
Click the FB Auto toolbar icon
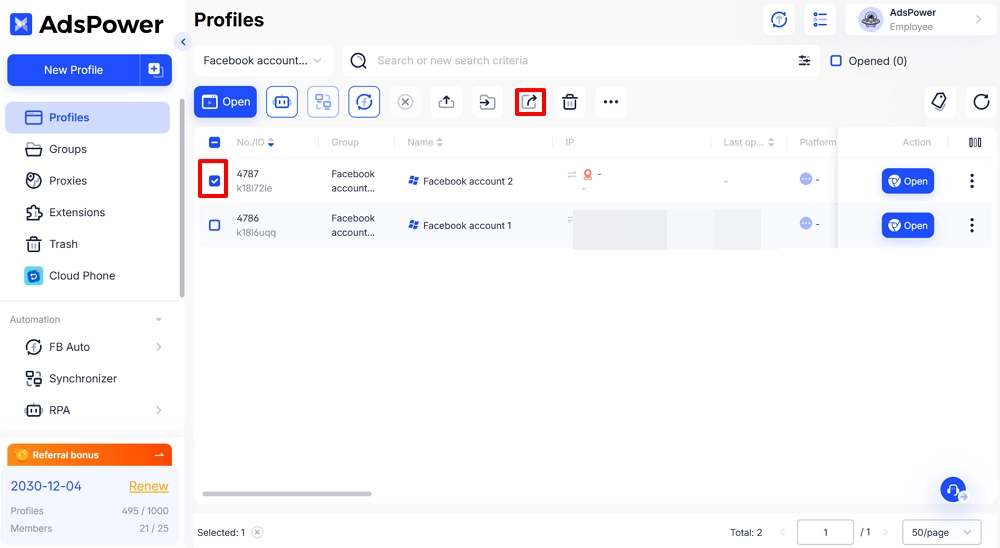click(x=364, y=102)
